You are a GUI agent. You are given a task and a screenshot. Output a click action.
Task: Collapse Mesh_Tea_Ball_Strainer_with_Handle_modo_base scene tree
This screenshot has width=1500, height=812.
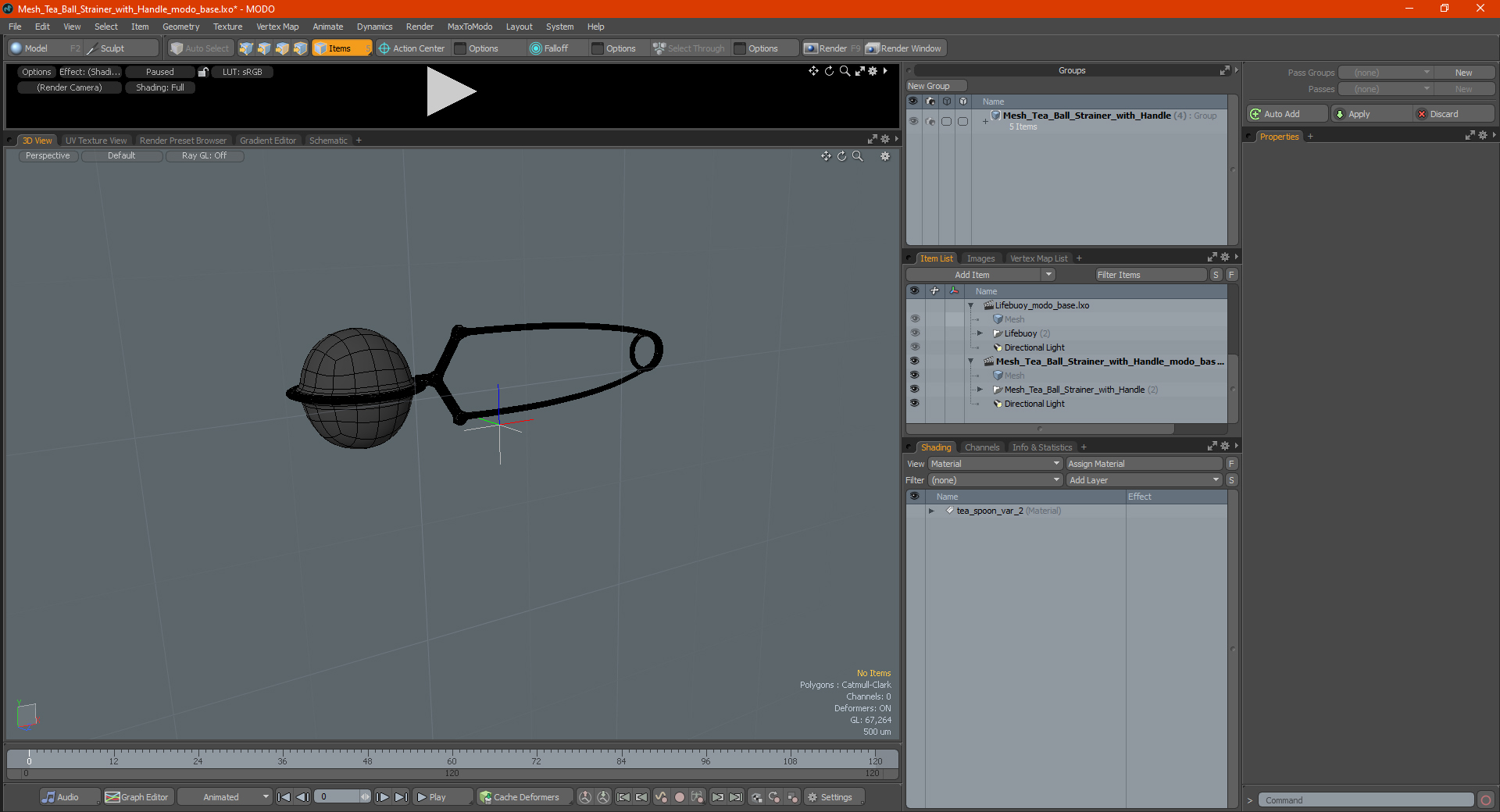[971, 361]
